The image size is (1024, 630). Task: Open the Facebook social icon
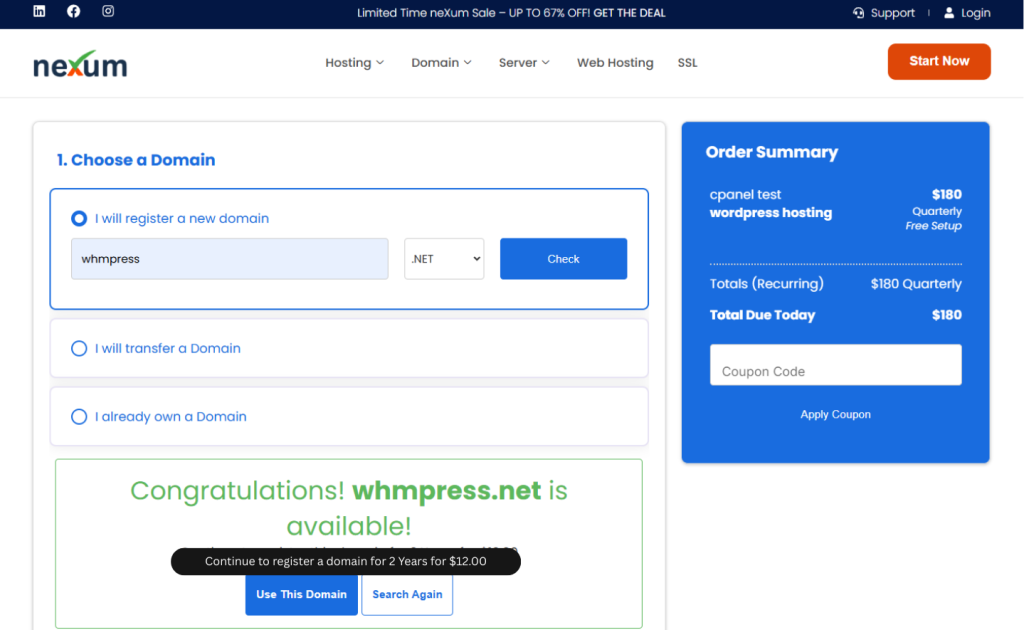[x=73, y=12]
